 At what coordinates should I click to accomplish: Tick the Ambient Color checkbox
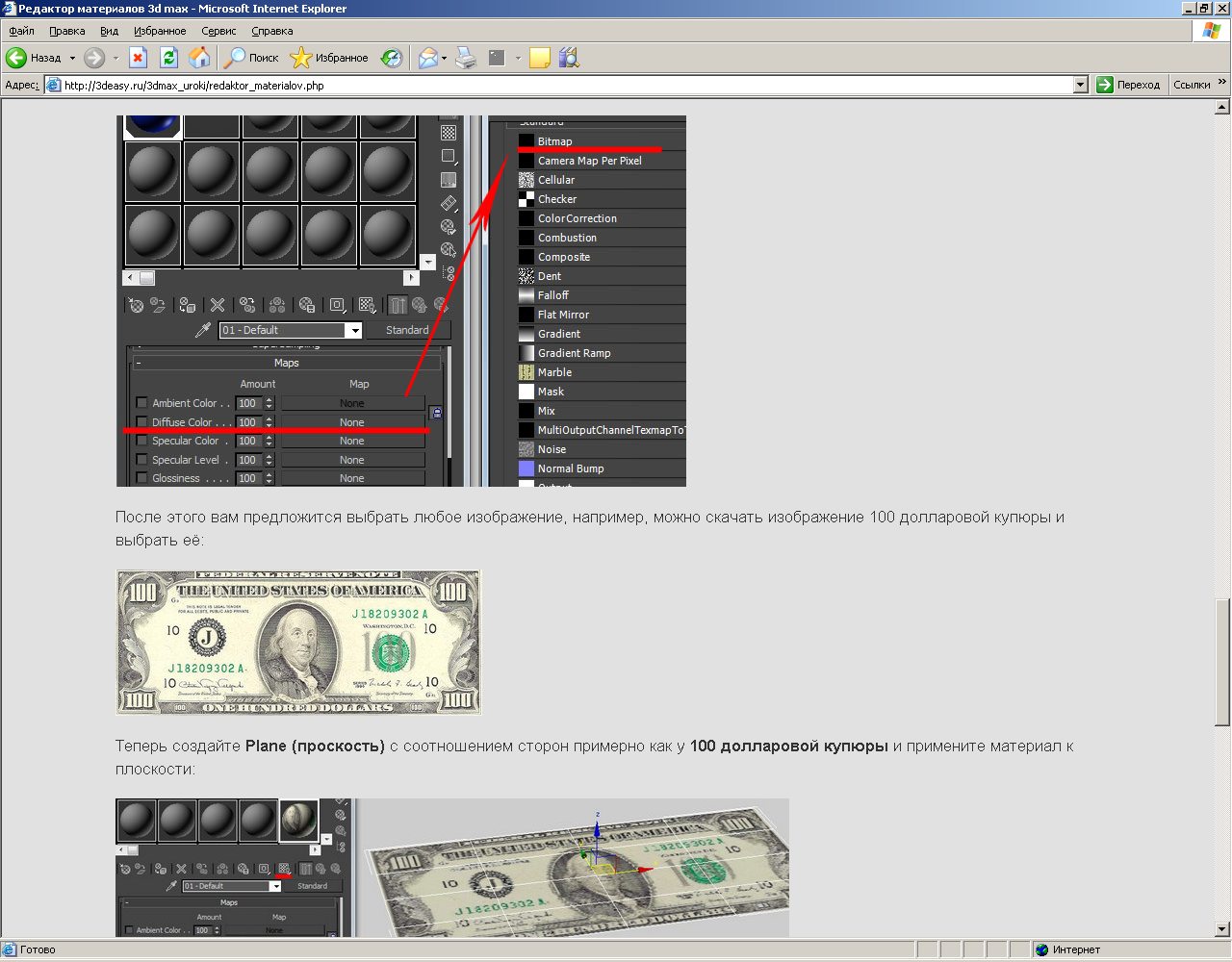[141, 403]
